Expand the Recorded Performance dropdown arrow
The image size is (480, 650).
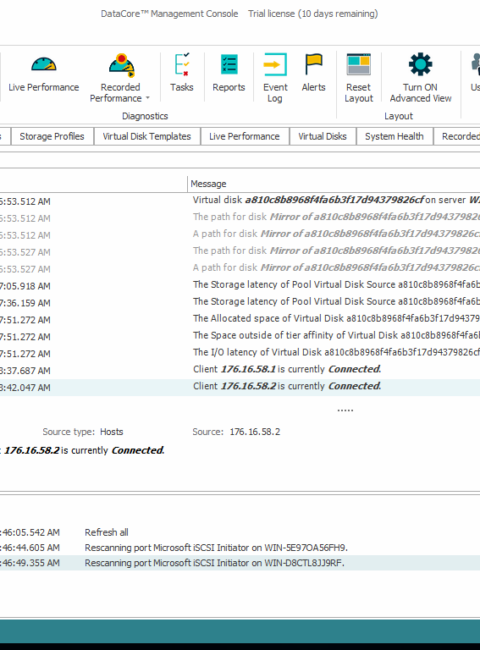(148, 98)
